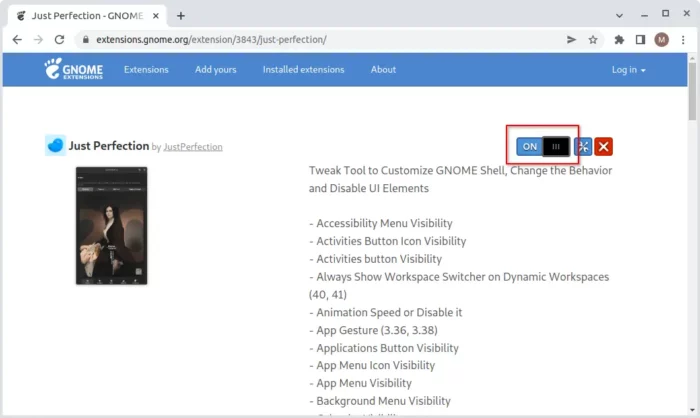700x418 pixels.
Task: Click the GNOME Extensions logo
Action: pyautogui.click(x=74, y=69)
